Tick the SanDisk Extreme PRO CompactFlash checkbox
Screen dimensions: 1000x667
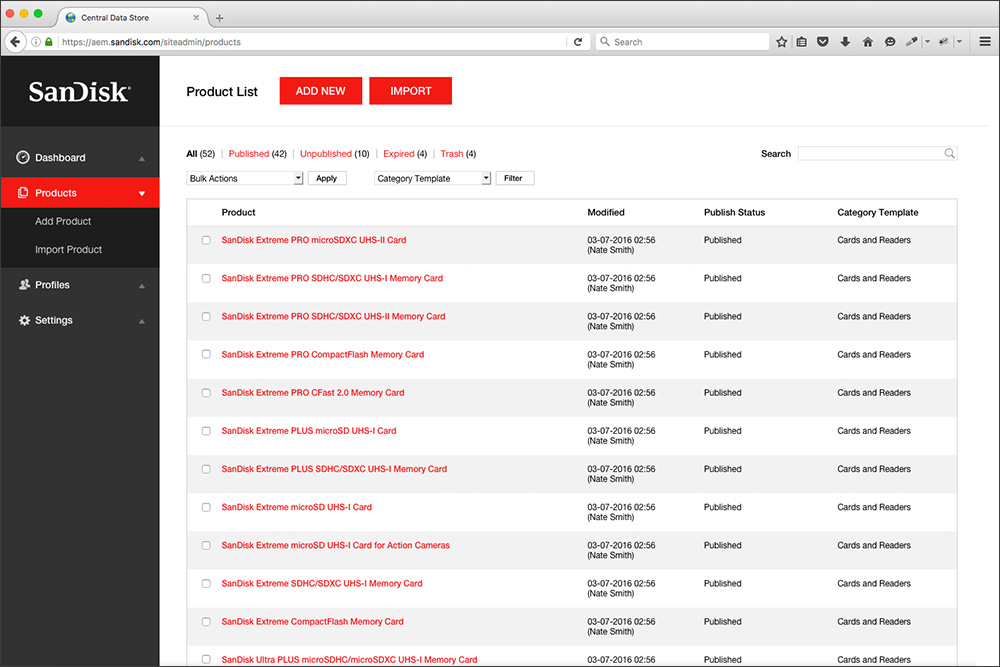pyautogui.click(x=206, y=355)
